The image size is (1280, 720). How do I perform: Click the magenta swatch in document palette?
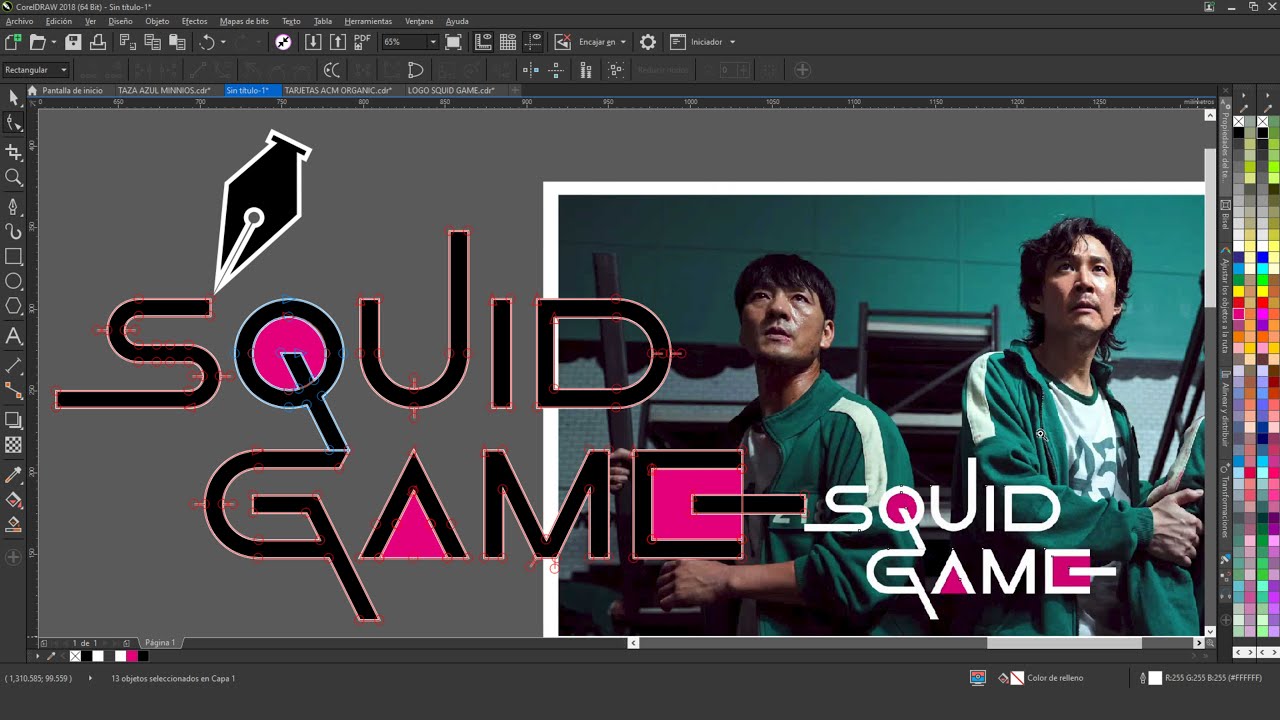[x=131, y=656]
